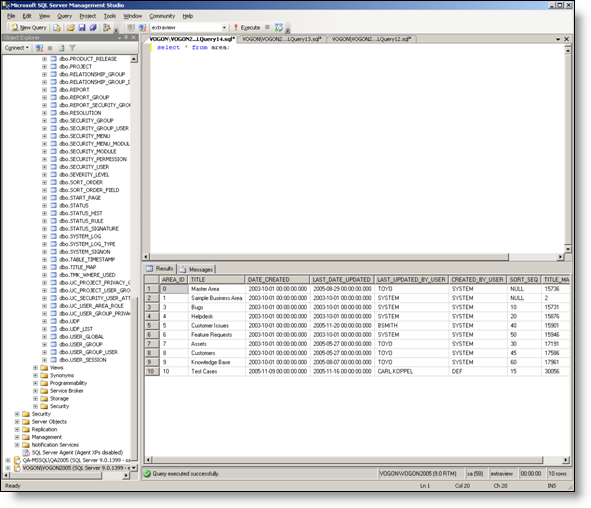Click the Object Explorer filter funnel icon
Screen dimensions: 591x508
(72, 48)
